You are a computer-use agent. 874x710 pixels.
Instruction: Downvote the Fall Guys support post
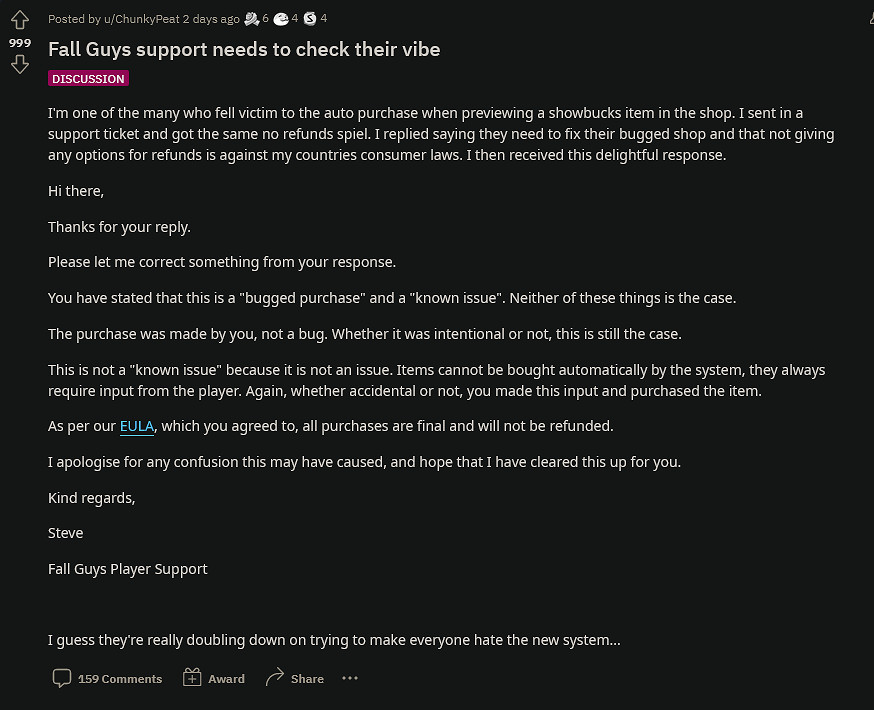click(x=19, y=65)
